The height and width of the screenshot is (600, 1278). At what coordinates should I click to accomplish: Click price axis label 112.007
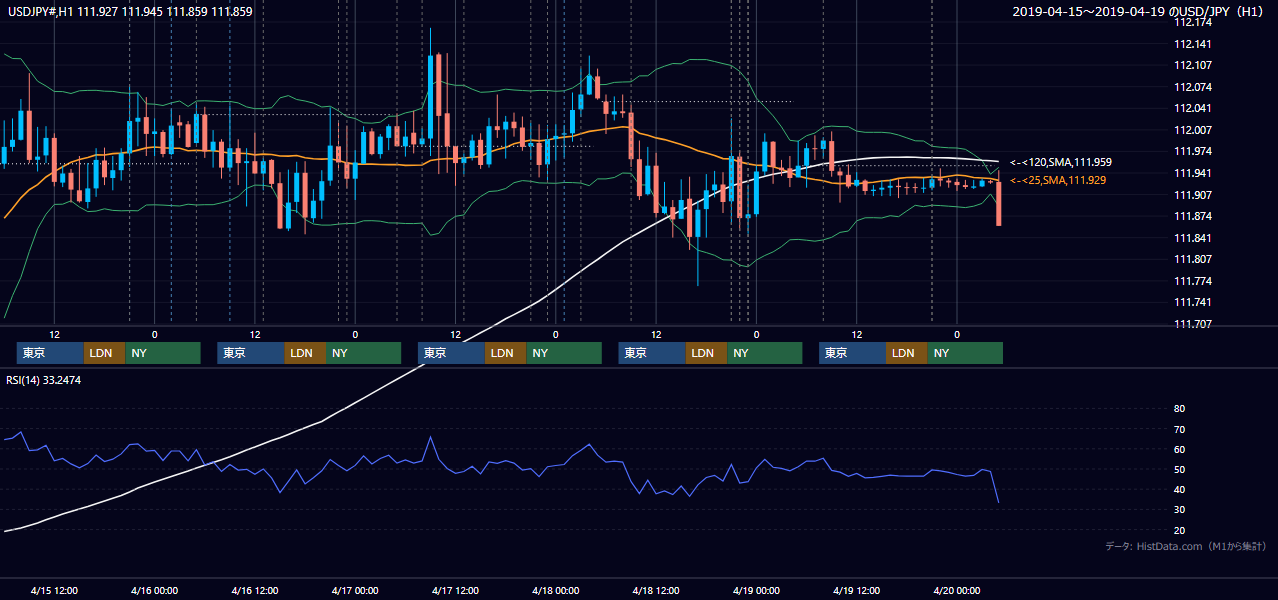pyautogui.click(x=1193, y=130)
